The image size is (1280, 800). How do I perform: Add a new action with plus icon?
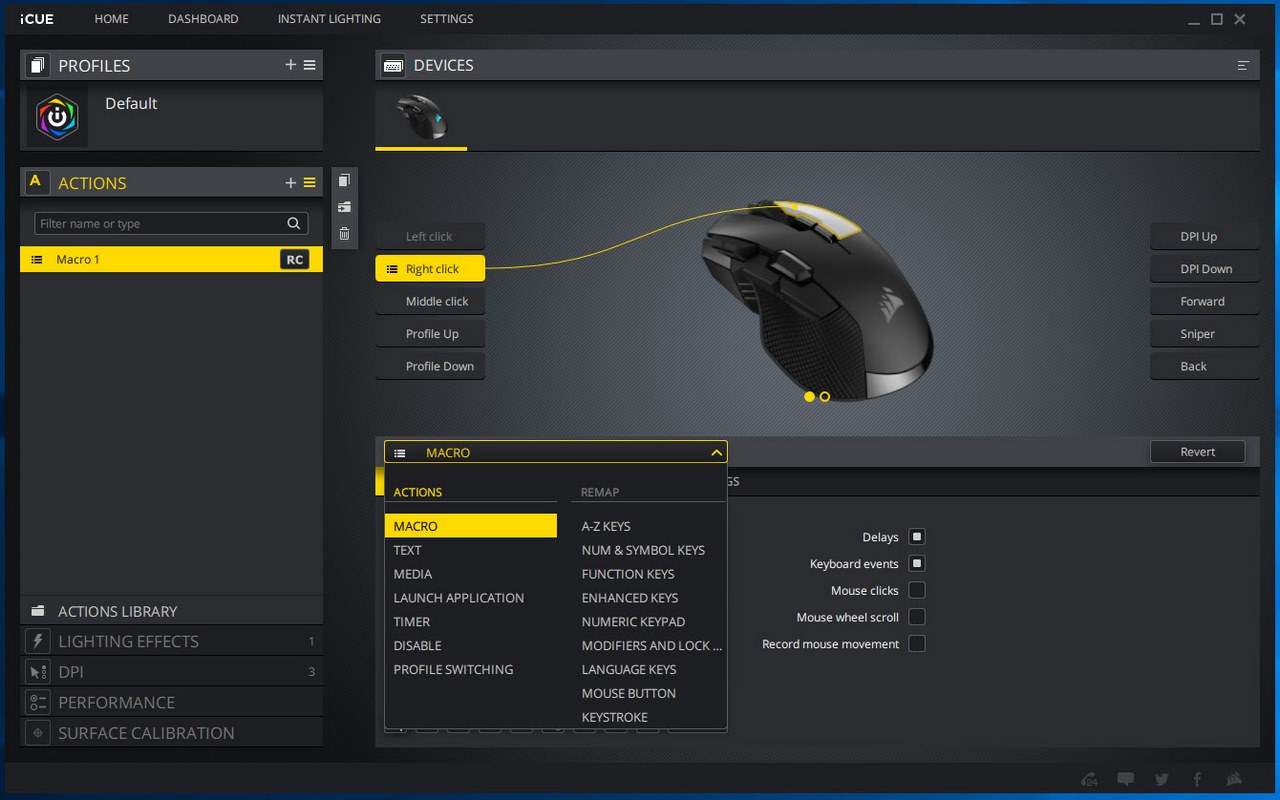pos(291,183)
